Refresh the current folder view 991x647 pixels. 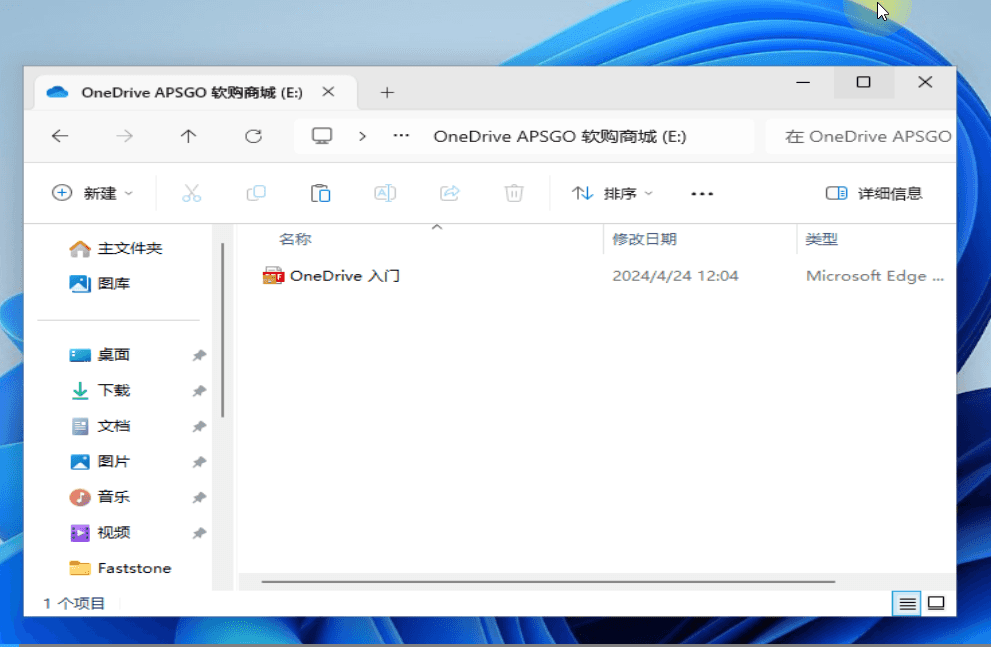pos(253,136)
